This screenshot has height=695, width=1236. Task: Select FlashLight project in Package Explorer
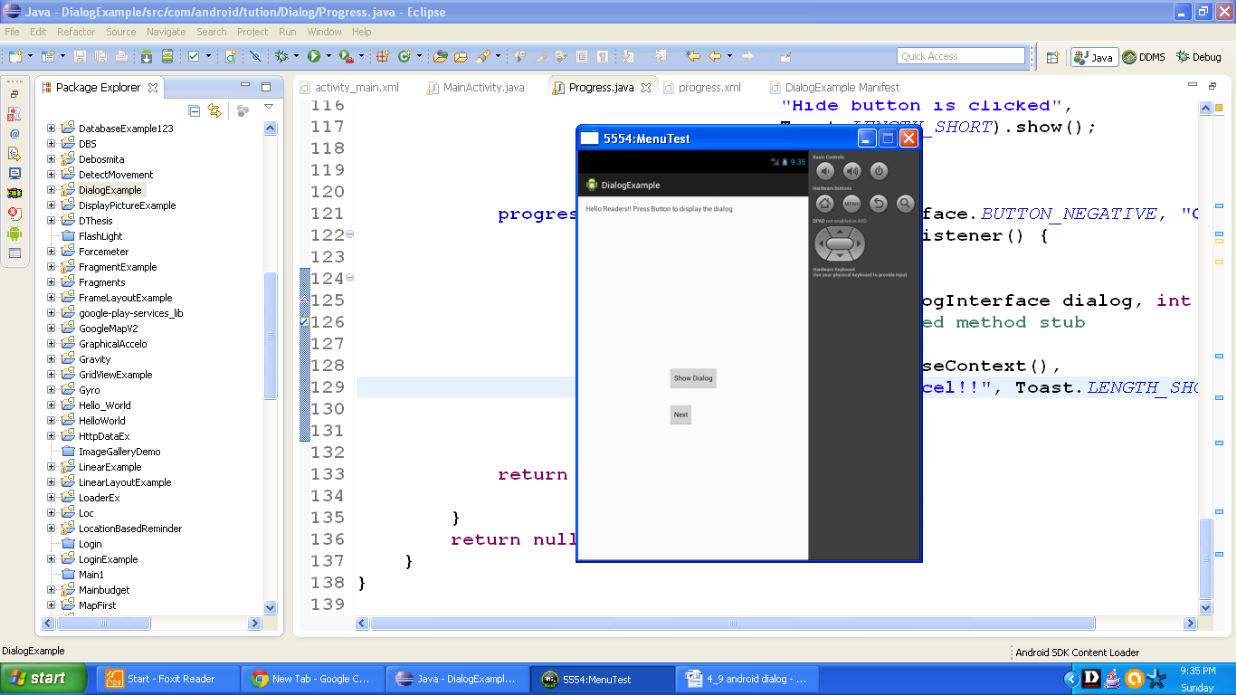point(92,236)
